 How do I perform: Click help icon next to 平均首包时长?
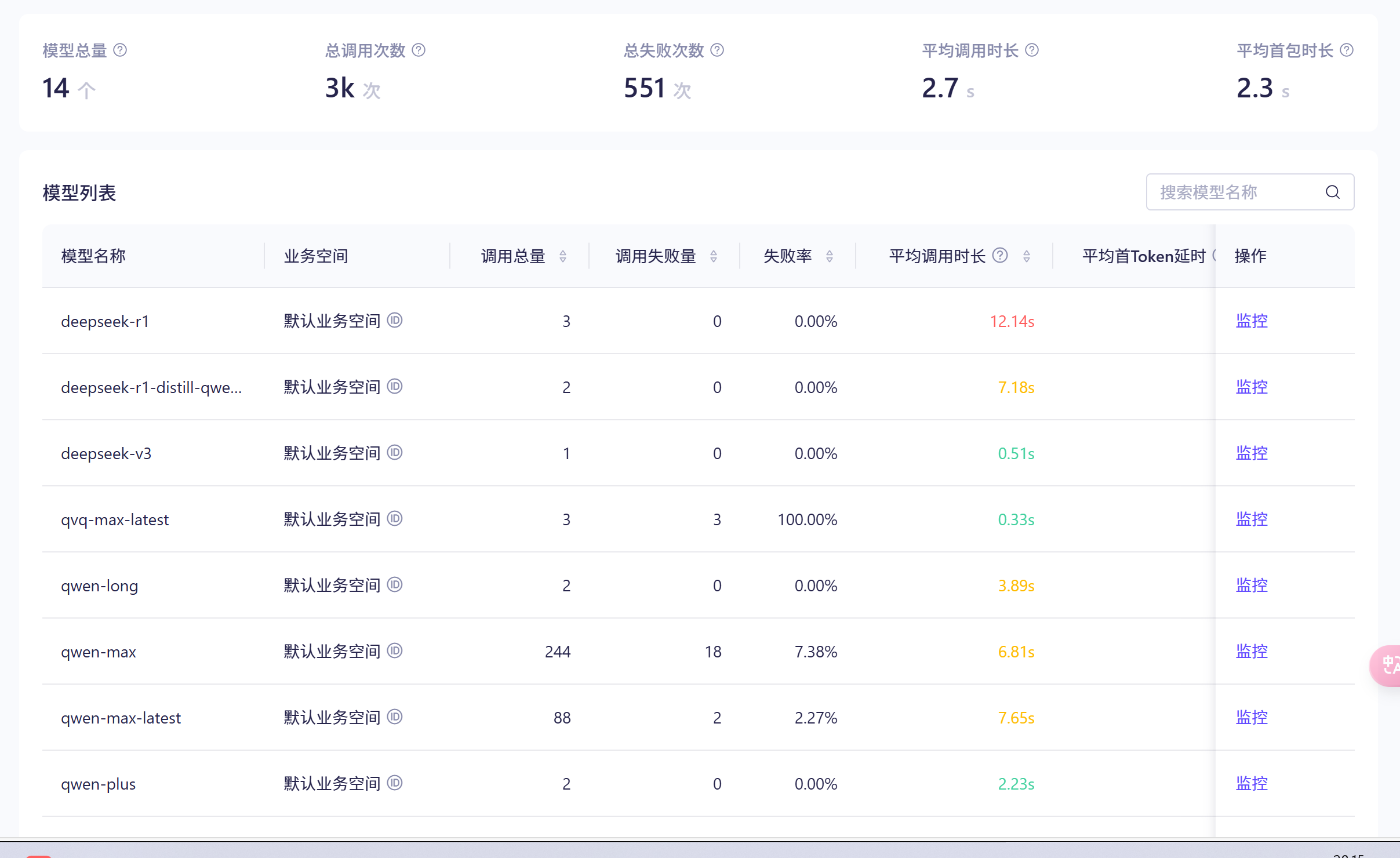point(1347,50)
